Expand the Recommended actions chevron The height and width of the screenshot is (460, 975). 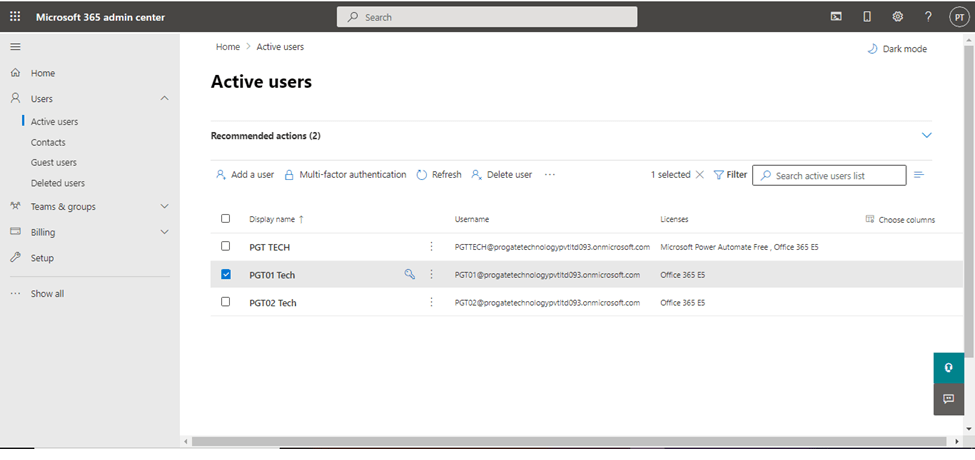[926, 135]
